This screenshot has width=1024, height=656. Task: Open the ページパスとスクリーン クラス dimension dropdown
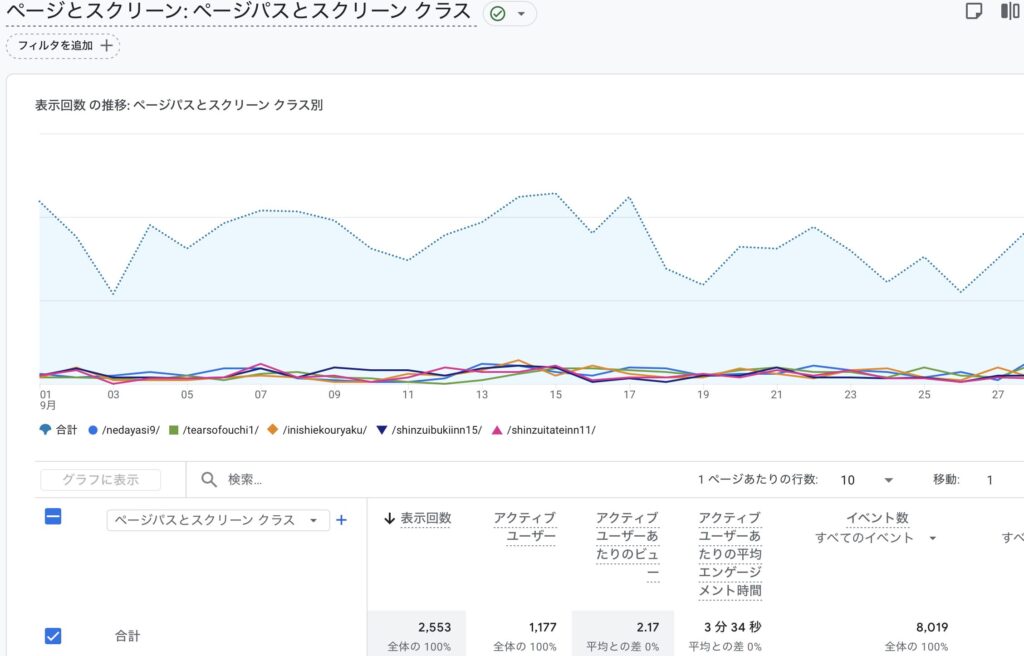(218, 520)
